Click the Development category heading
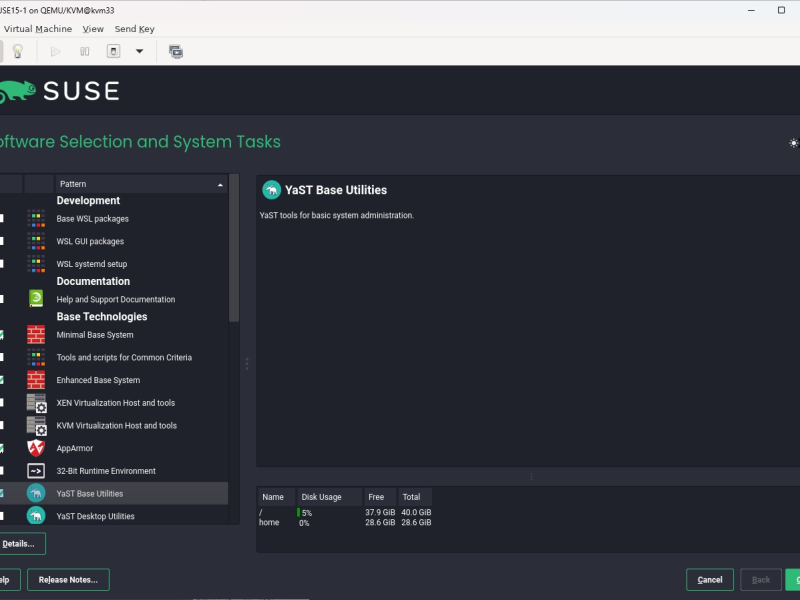 [x=88, y=201]
